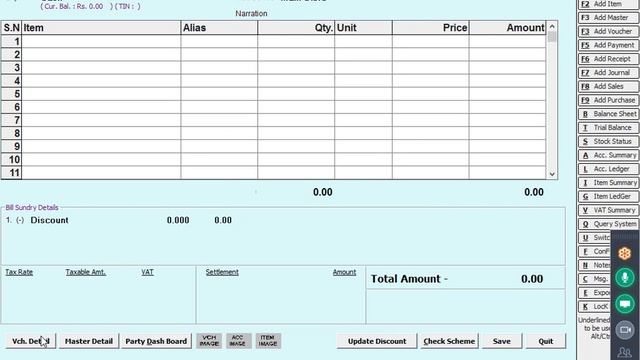Image resolution: width=640 pixels, height=360 pixels.
Task: Click Narration label
Action: point(251,13)
